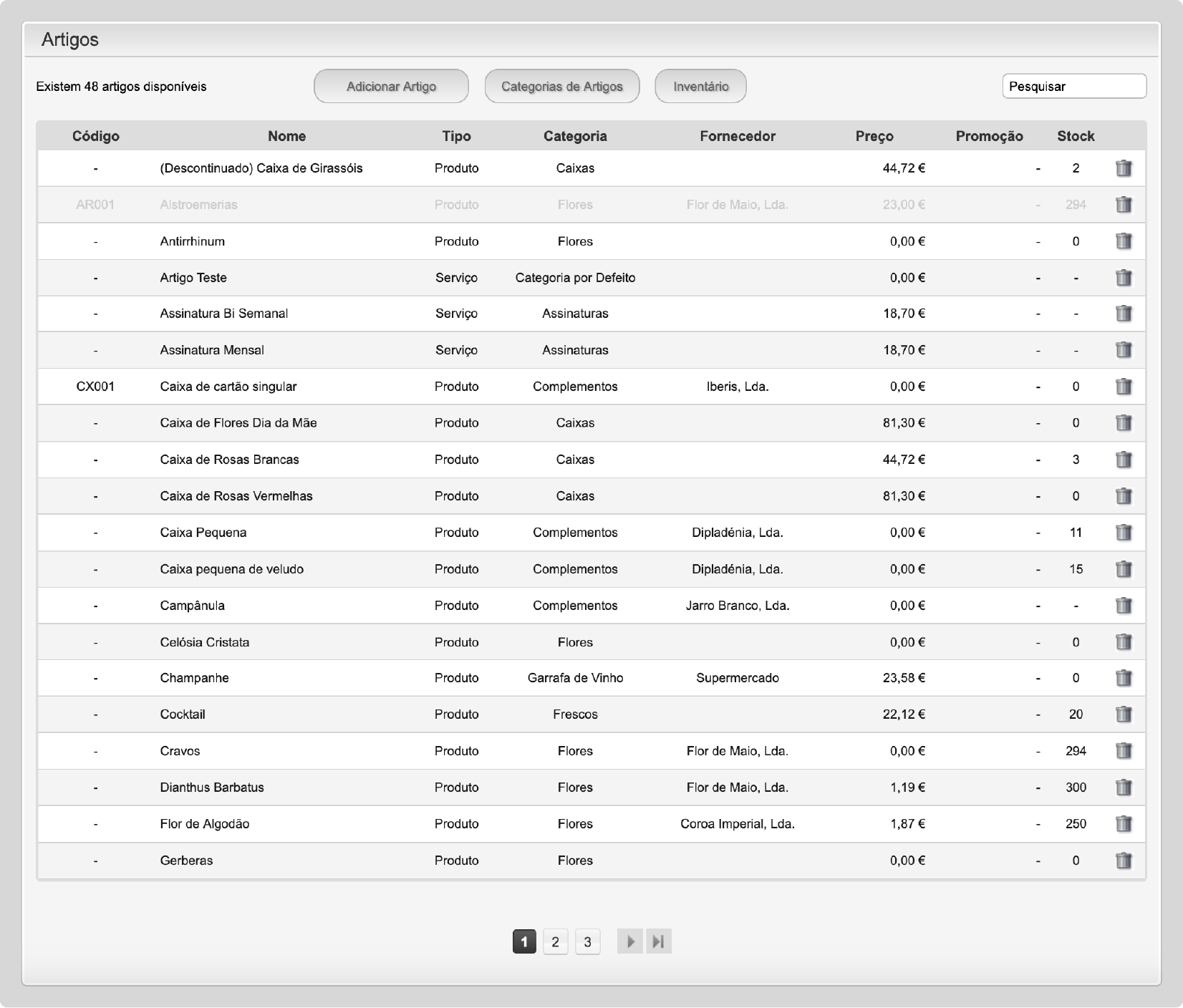The image size is (1183, 1008).
Task: Click the Inventário button
Action: coord(700,87)
